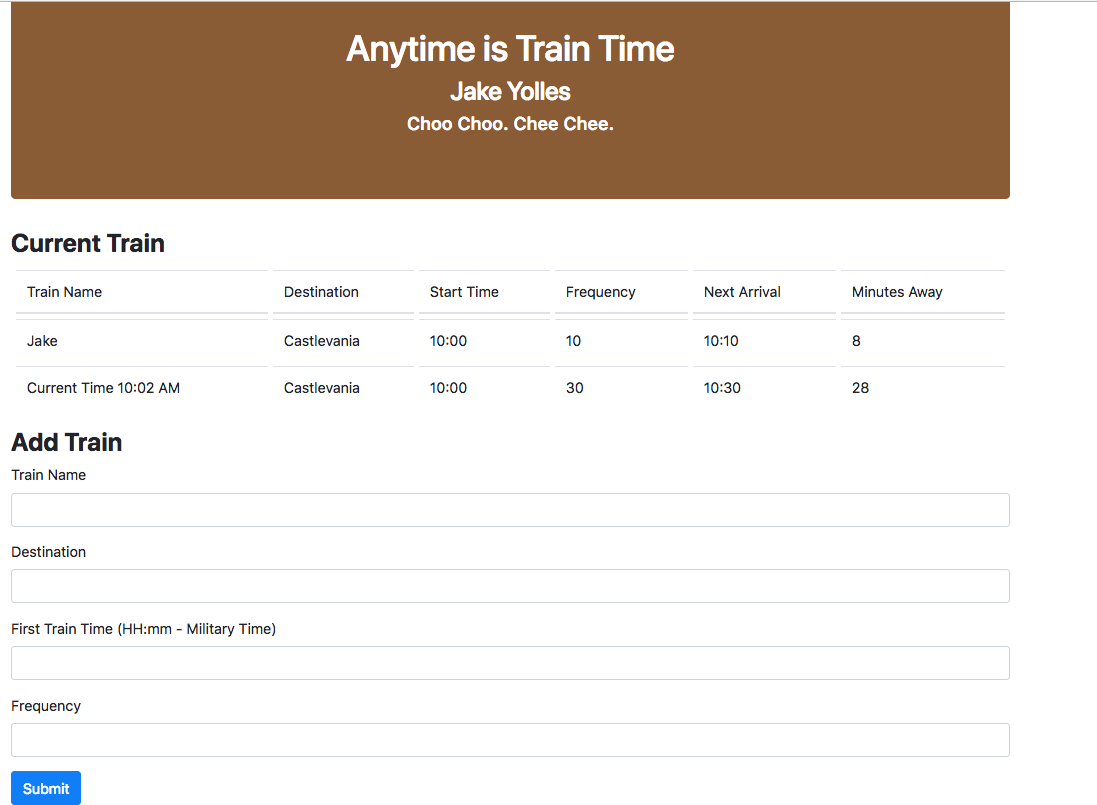Focus the Train Name input field

click(510, 510)
